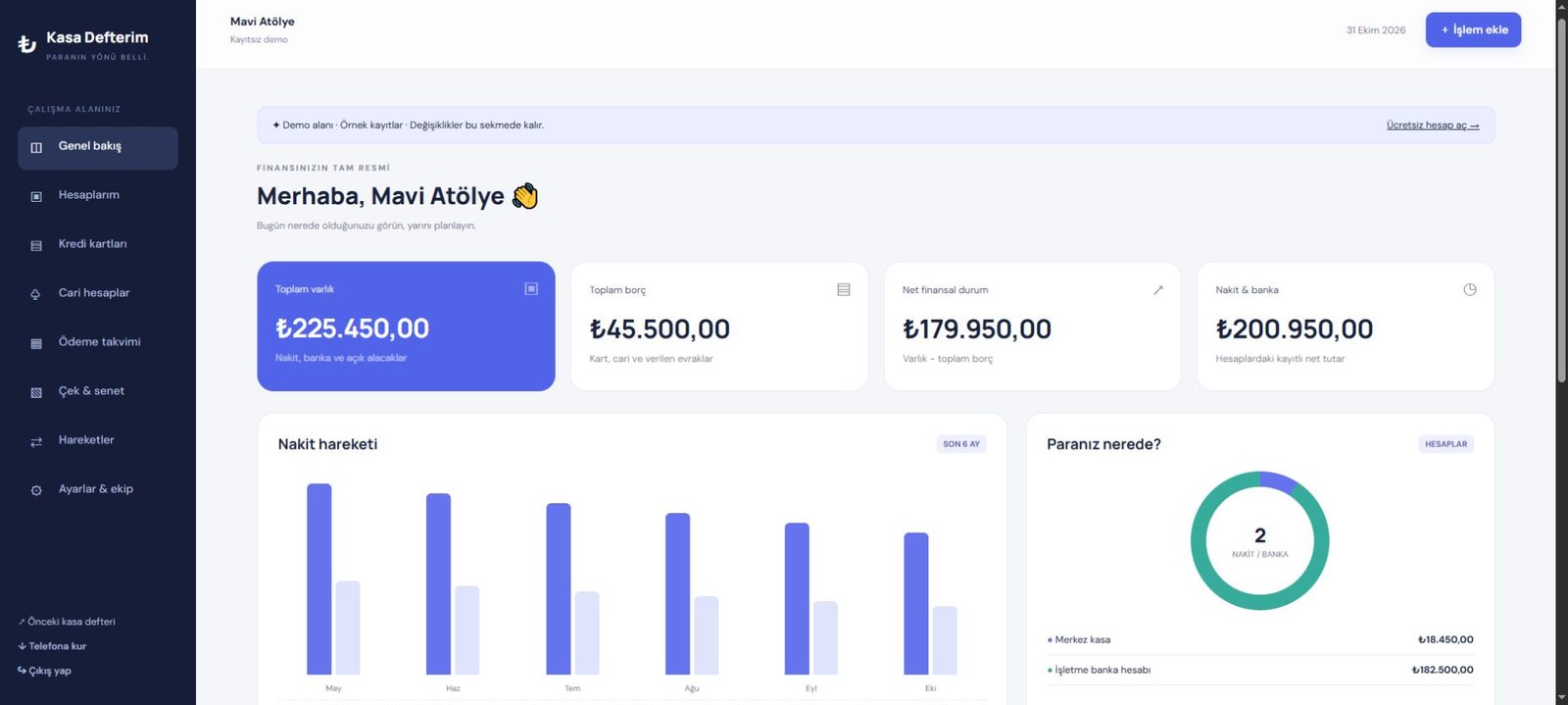Follow the Ücretsiz hesap aç link
Screen dimensions: 1568x705
pos(1432,126)
